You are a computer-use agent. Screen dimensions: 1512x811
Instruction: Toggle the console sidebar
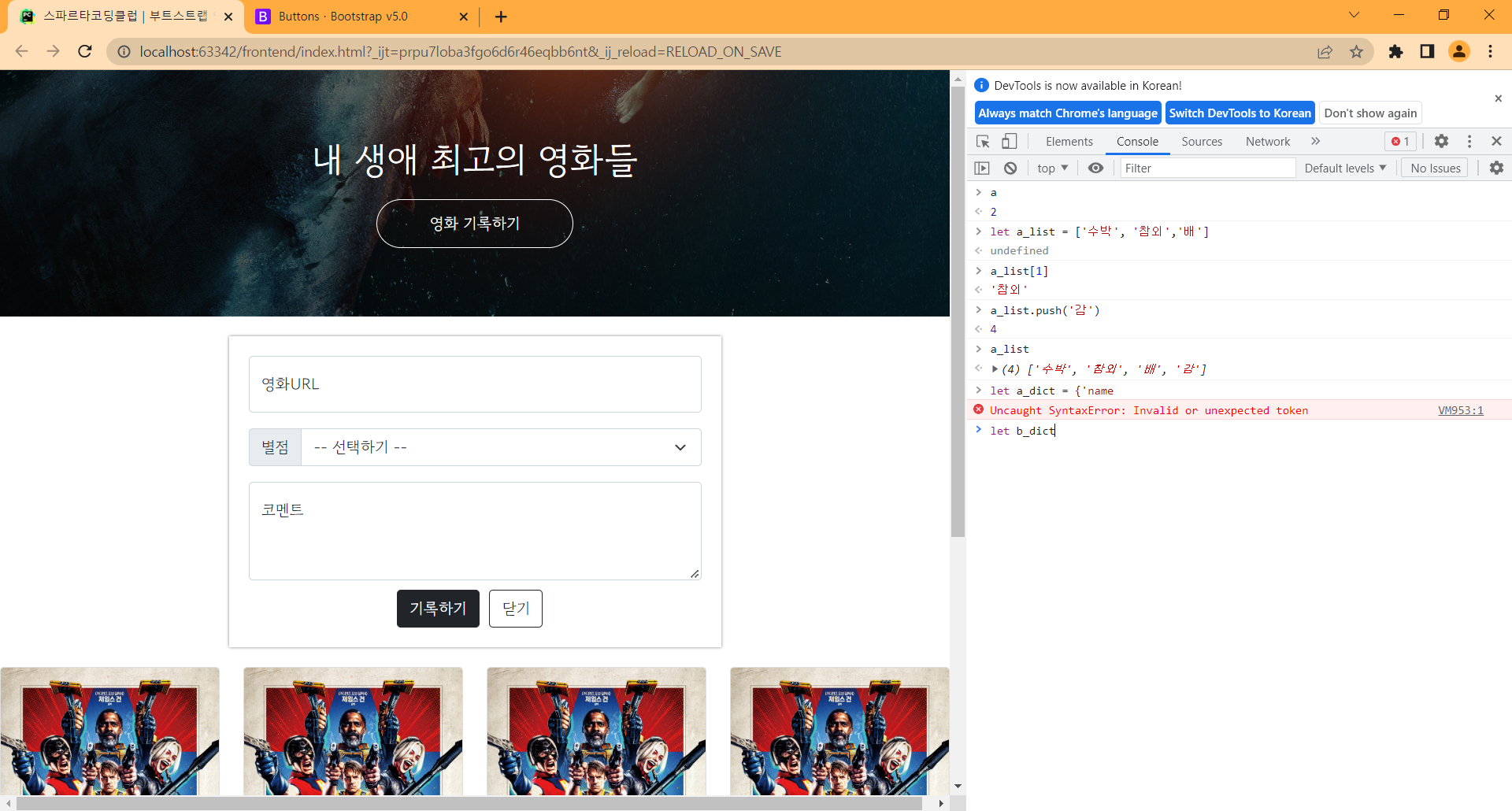pyautogui.click(x=982, y=168)
